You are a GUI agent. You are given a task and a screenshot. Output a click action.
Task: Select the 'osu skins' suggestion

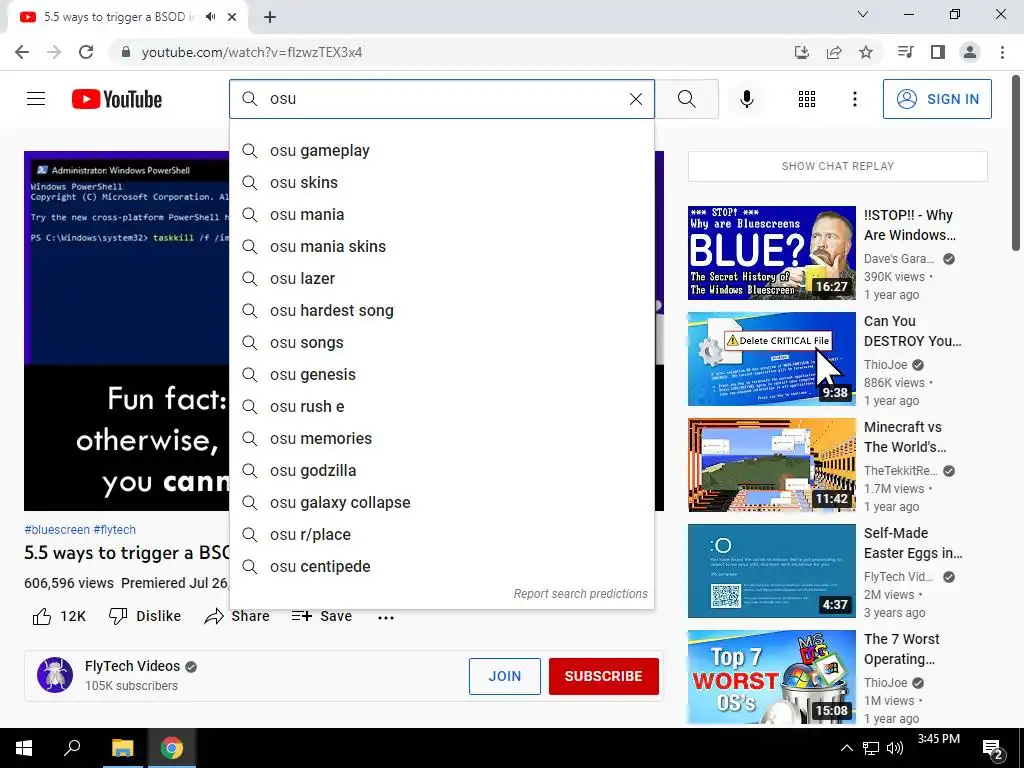[x=441, y=183]
